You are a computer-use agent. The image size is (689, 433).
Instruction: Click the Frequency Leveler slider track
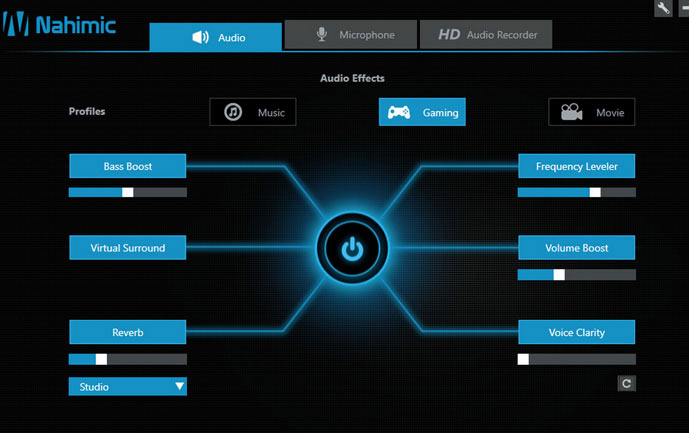[576, 192]
